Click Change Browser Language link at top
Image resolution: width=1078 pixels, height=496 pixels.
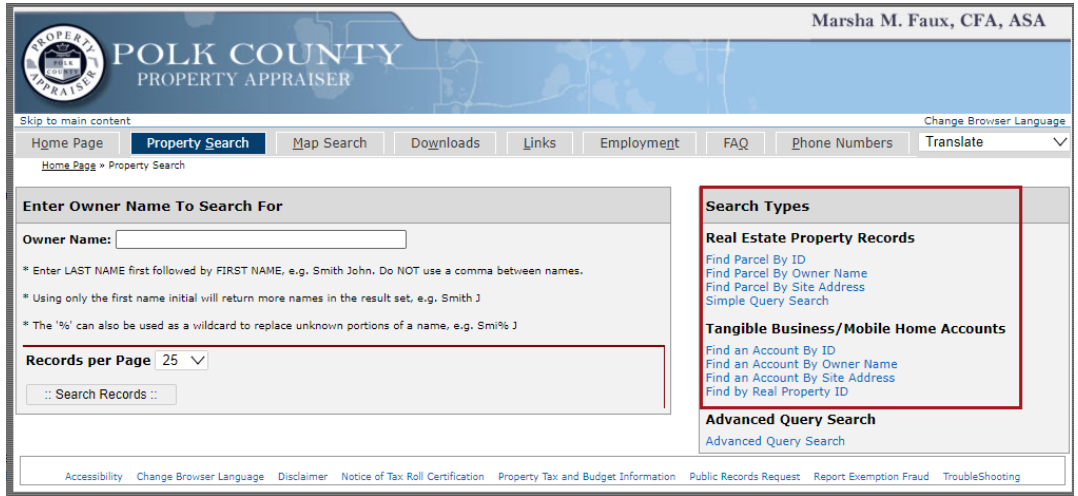(x=994, y=121)
